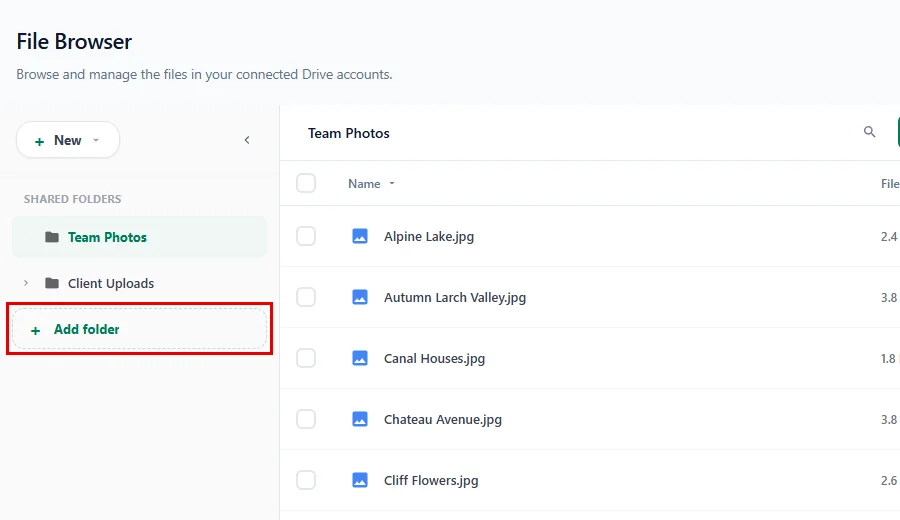Screen dimensions: 900x520
Task: Check the box for Cliff Flowers.jpg
Action: pyautogui.click(x=306, y=480)
